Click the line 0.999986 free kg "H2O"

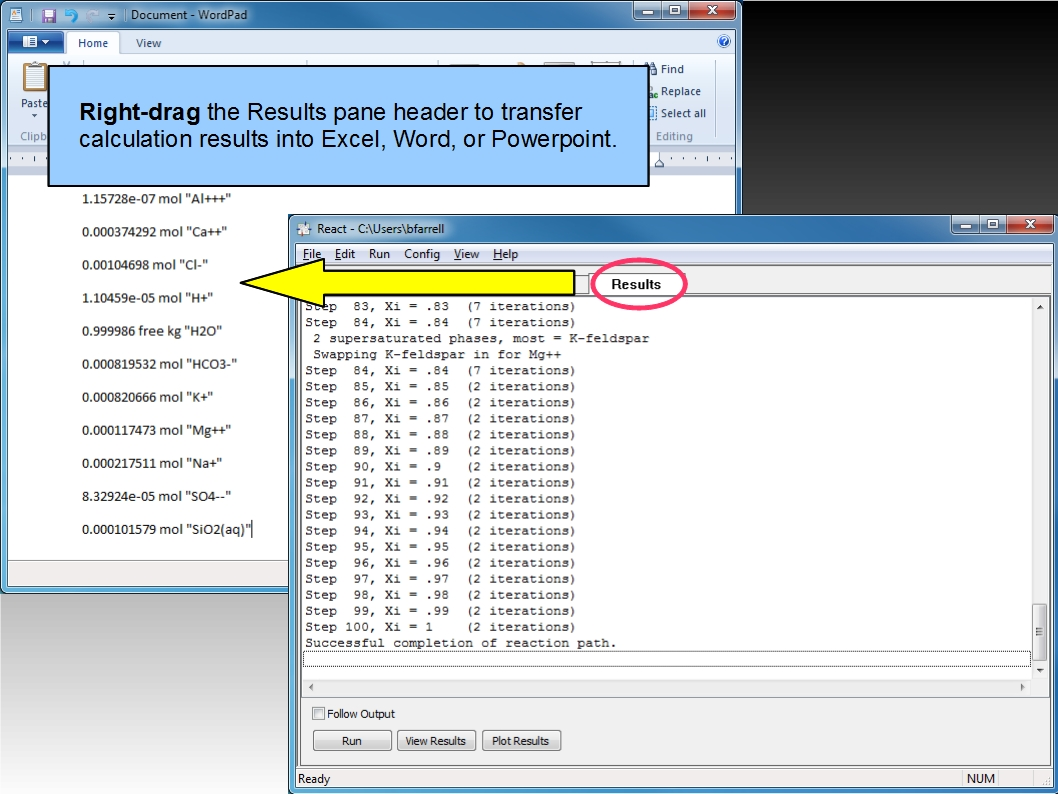click(152, 331)
